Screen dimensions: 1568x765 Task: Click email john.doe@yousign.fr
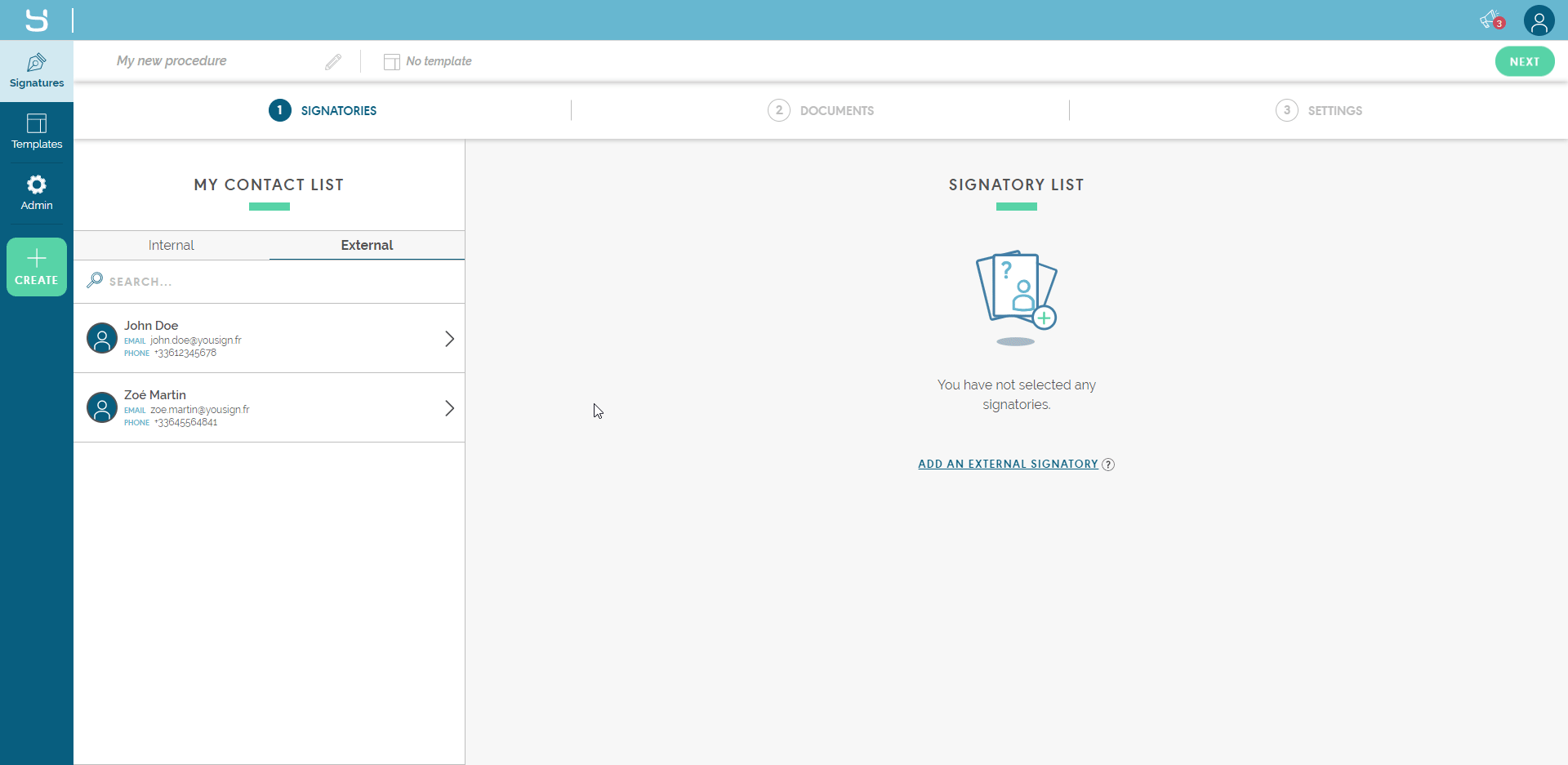click(196, 340)
